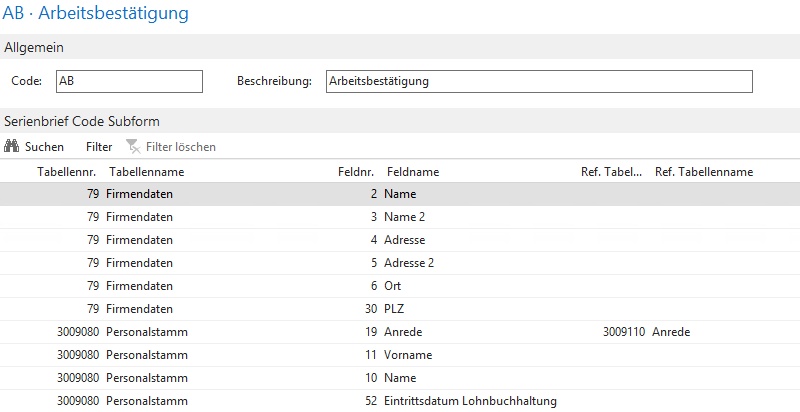Open the Filter option in toolbar
The image size is (800, 412).
coord(99,146)
